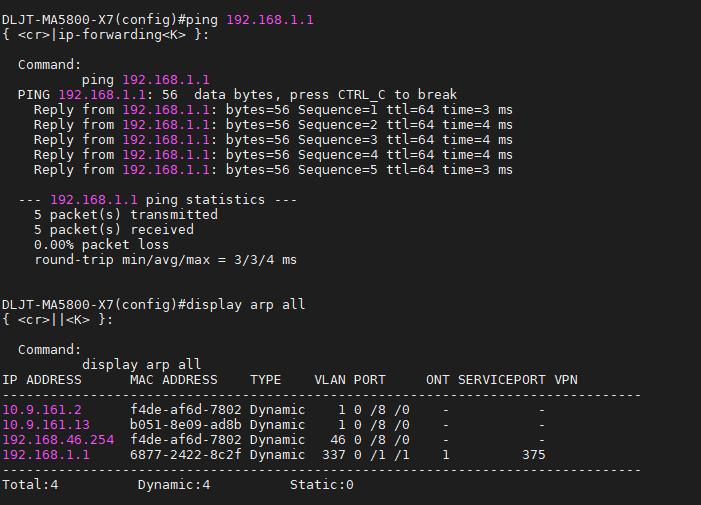
Task: Click IP address 10.9.161.2 in ARP table
Action: [x=42, y=410]
